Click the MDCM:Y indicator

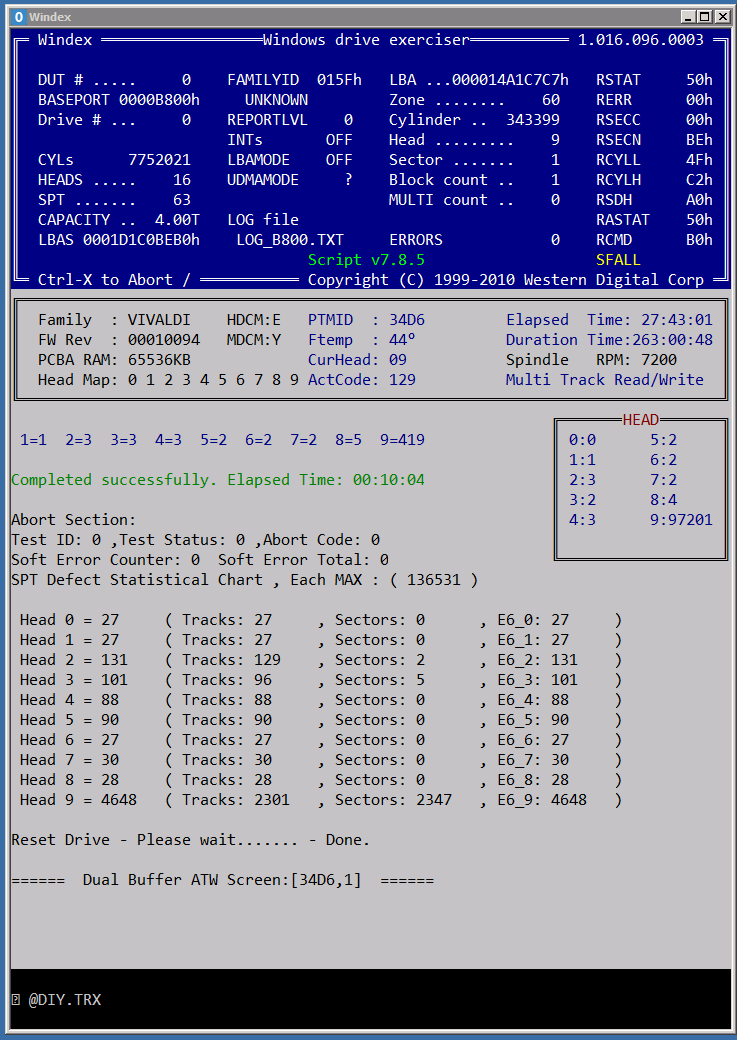(x=254, y=340)
